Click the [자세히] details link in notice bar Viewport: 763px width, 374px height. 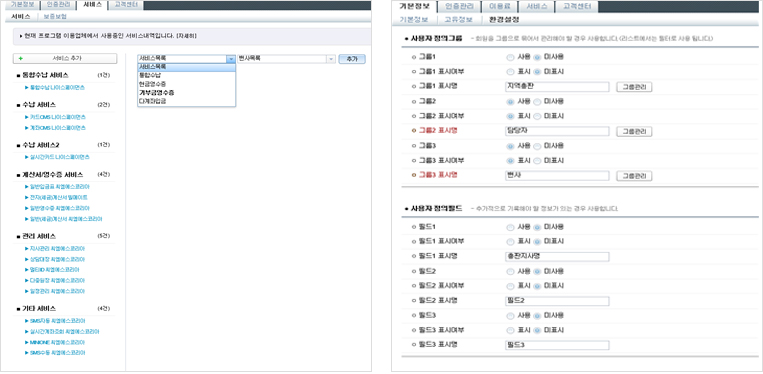click(187, 36)
